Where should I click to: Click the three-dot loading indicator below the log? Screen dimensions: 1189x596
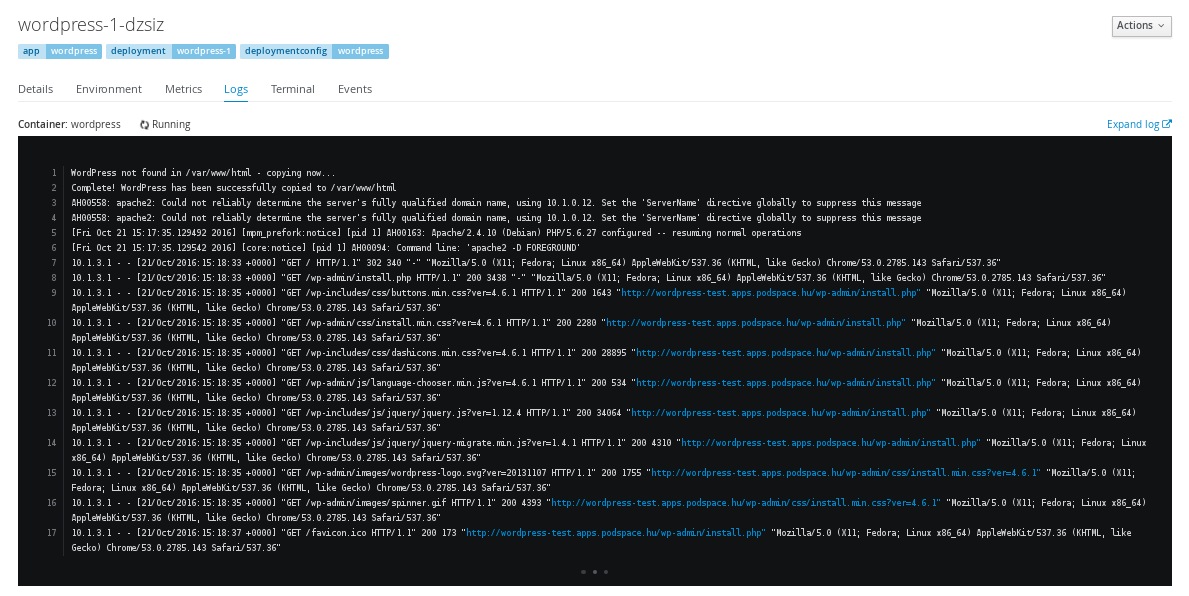(594, 572)
